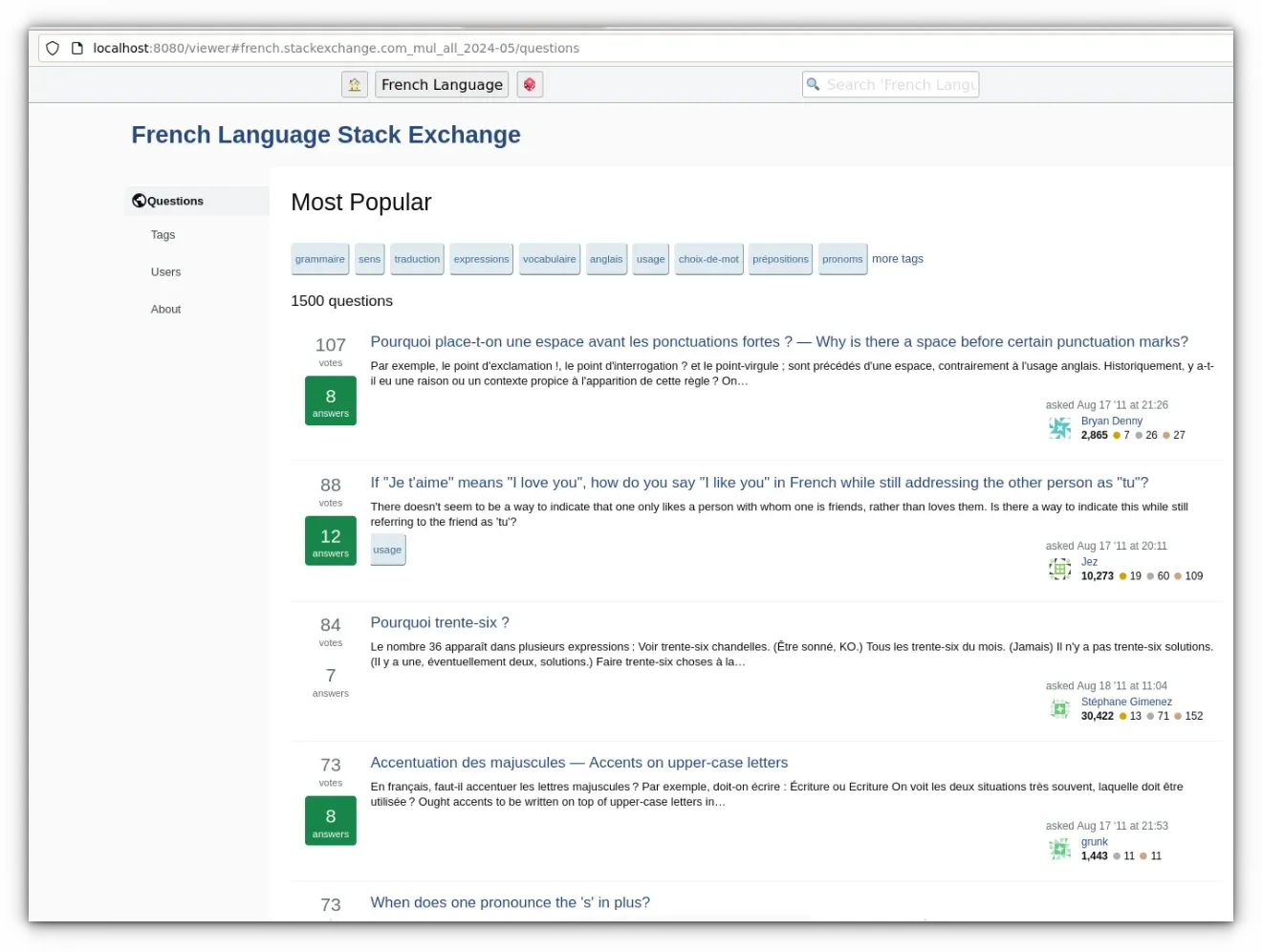Filter by grammaire tag
The height and width of the screenshot is (952, 1262).
pyautogui.click(x=319, y=259)
